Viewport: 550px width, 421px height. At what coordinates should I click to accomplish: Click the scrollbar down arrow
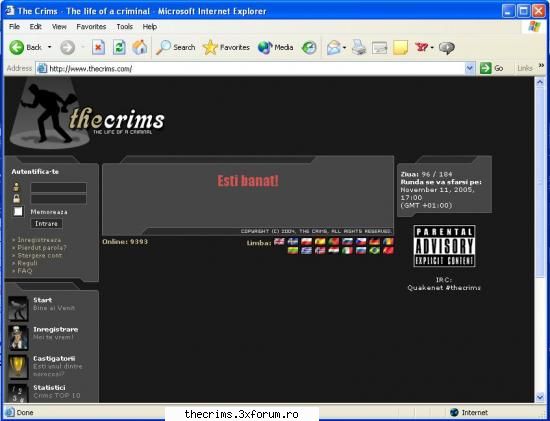[x=539, y=397]
